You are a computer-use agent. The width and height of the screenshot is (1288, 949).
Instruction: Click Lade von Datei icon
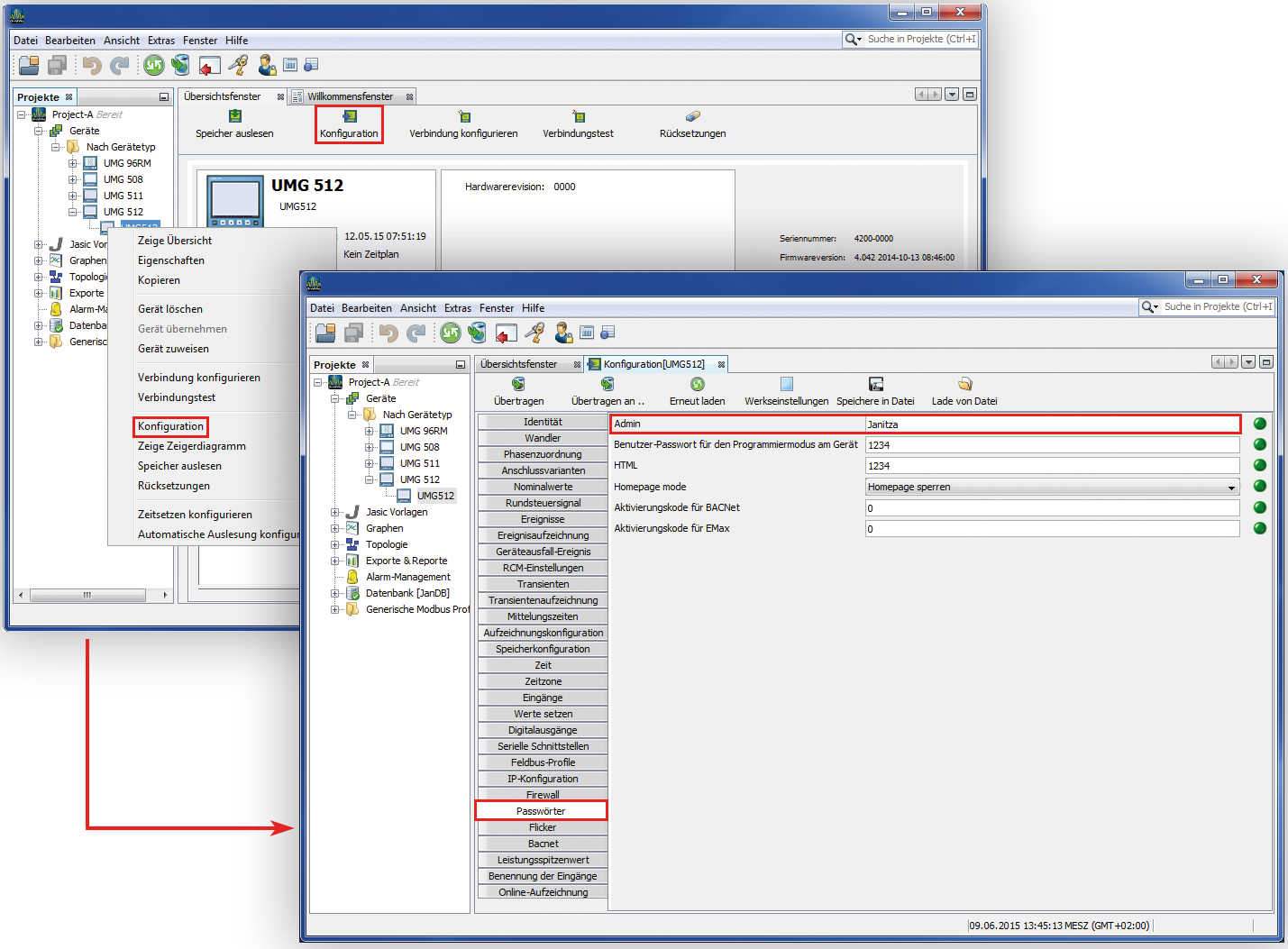point(964,385)
